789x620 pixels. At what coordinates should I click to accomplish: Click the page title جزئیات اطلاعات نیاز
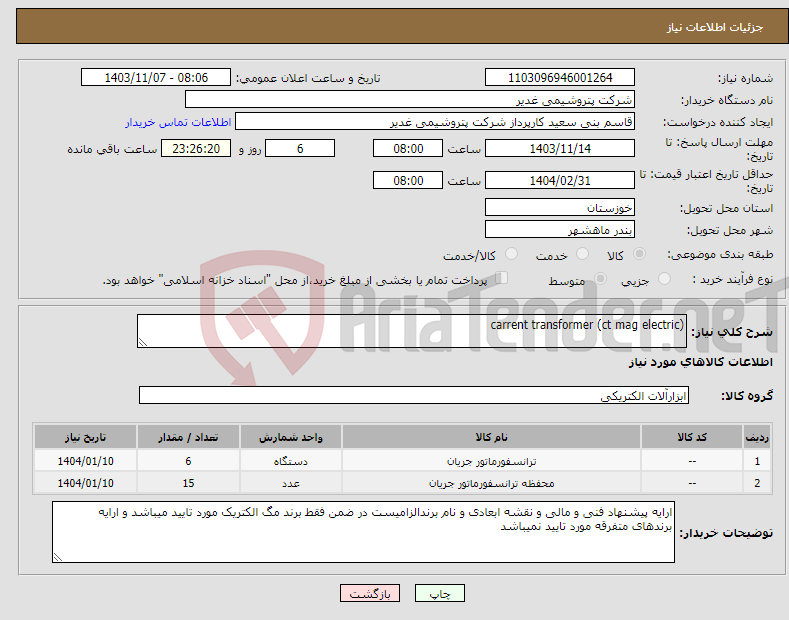715,27
